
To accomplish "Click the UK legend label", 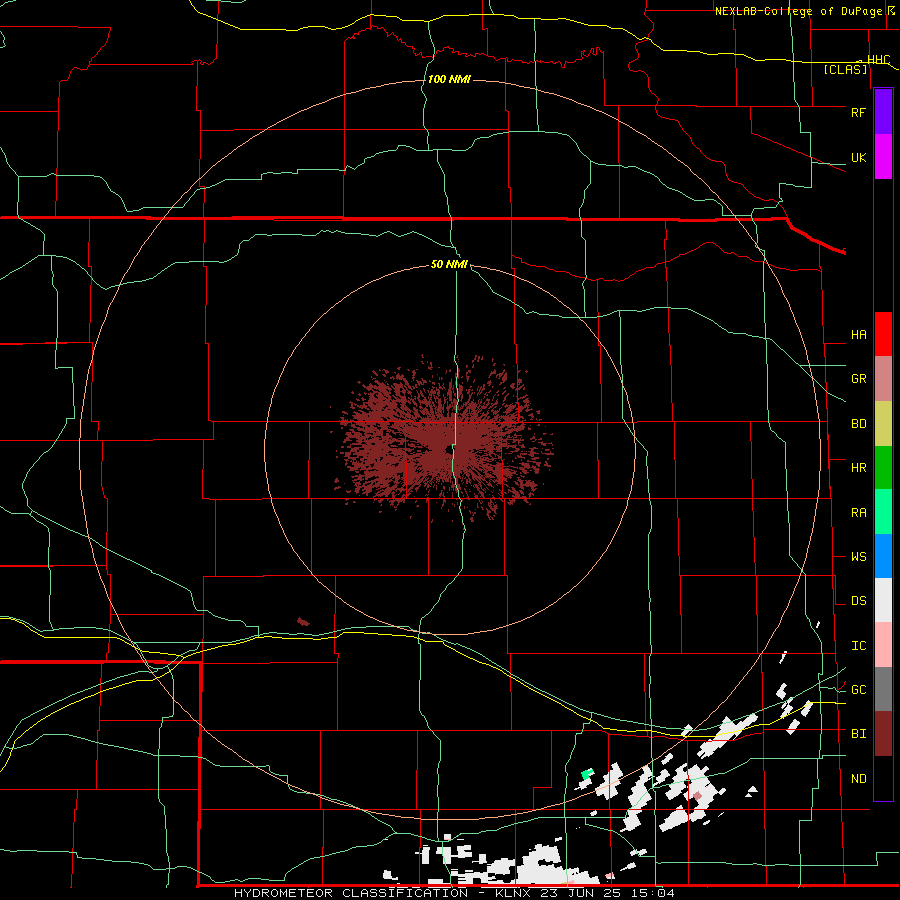I will point(859,158).
